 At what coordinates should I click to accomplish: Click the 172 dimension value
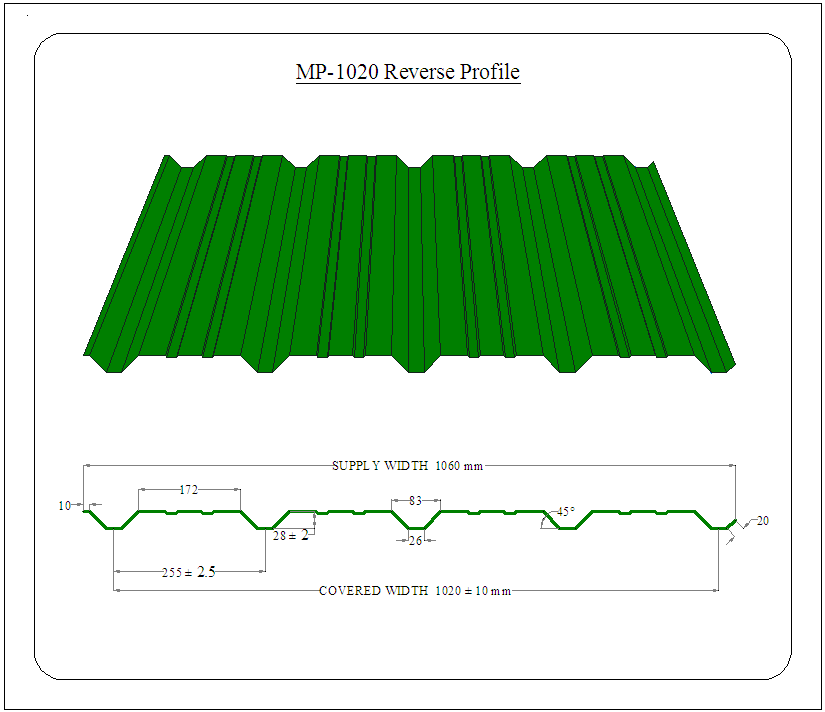click(188, 490)
